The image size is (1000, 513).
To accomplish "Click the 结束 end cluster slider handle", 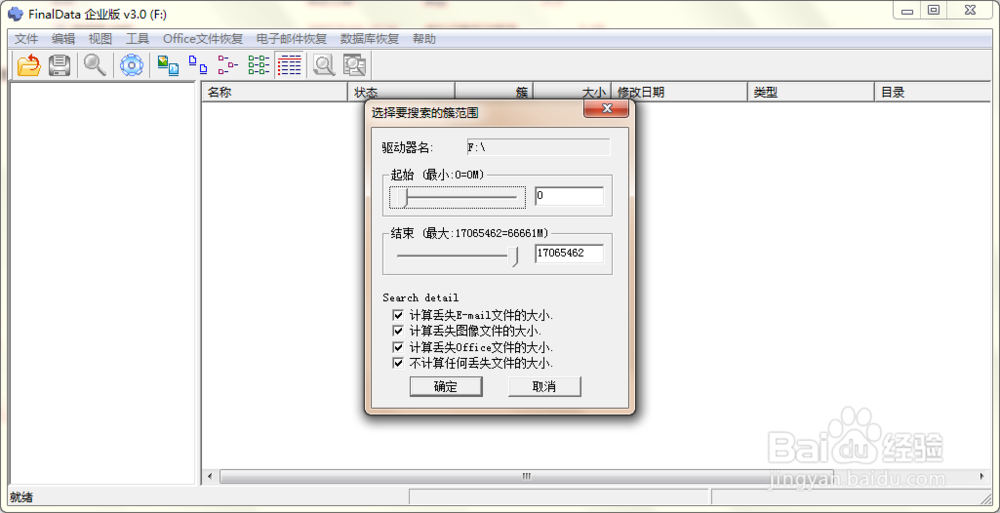I will coord(513,255).
